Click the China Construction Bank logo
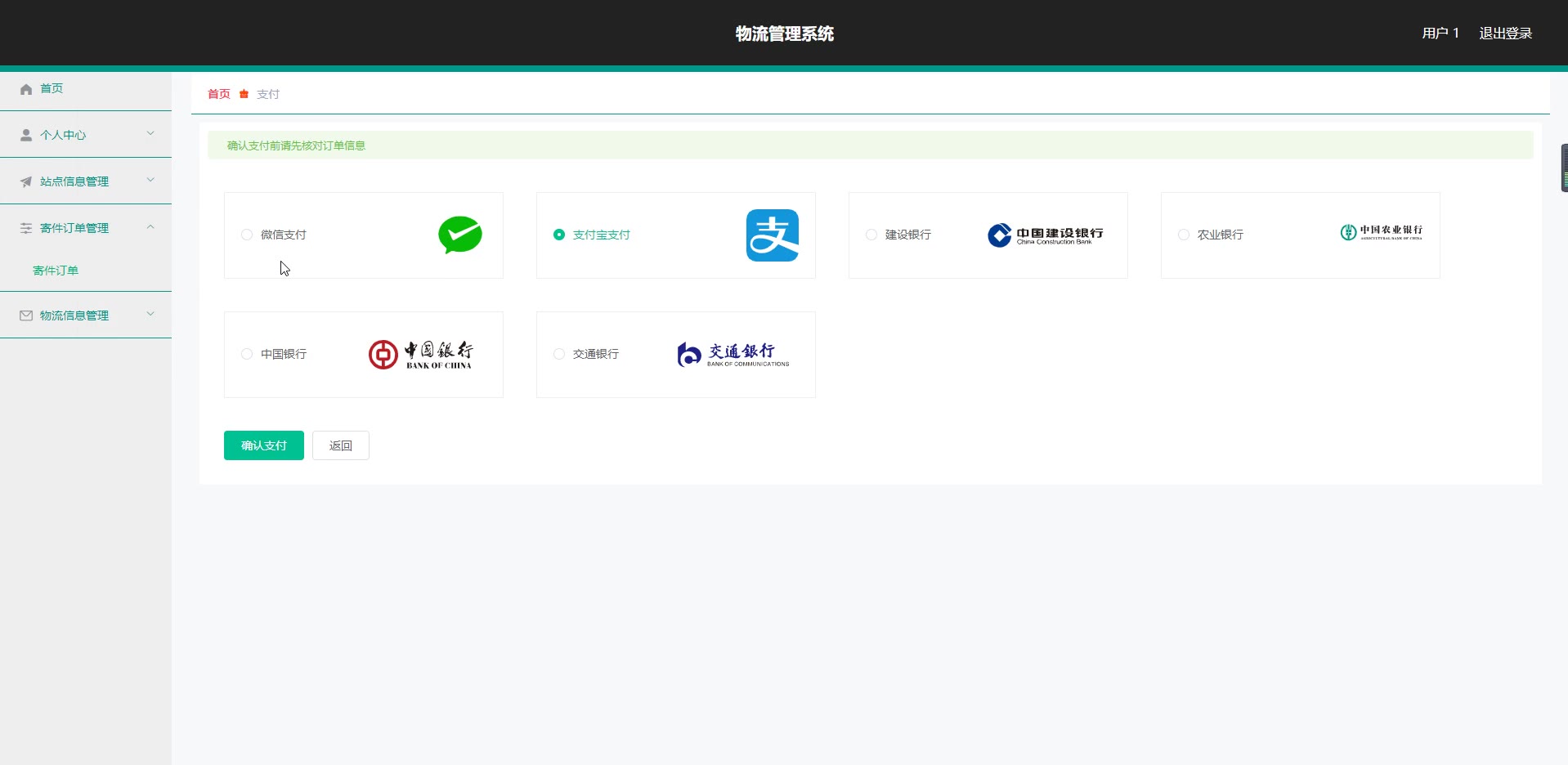This screenshot has width=1568, height=765. coord(1046,235)
